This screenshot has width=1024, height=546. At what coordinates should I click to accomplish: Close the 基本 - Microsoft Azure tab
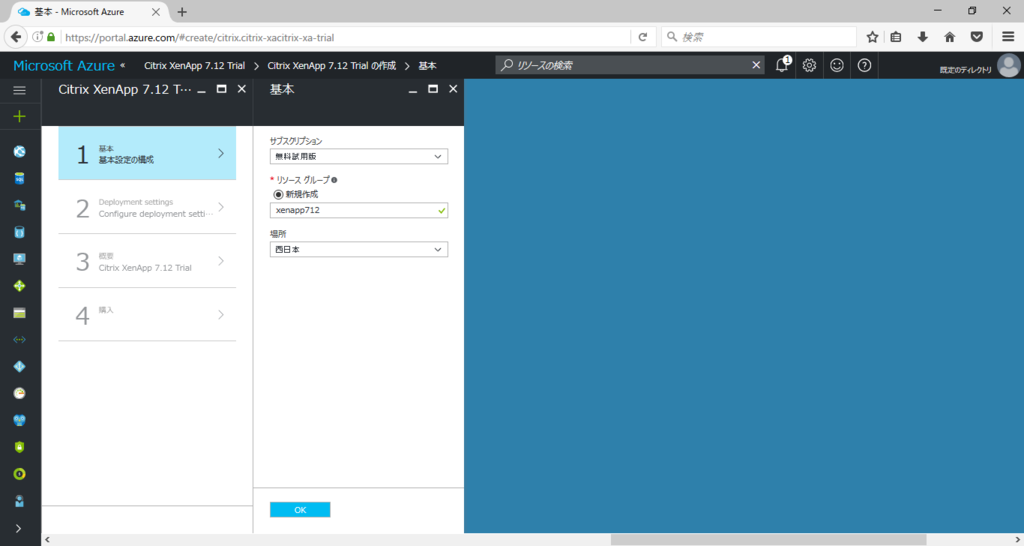click(155, 12)
